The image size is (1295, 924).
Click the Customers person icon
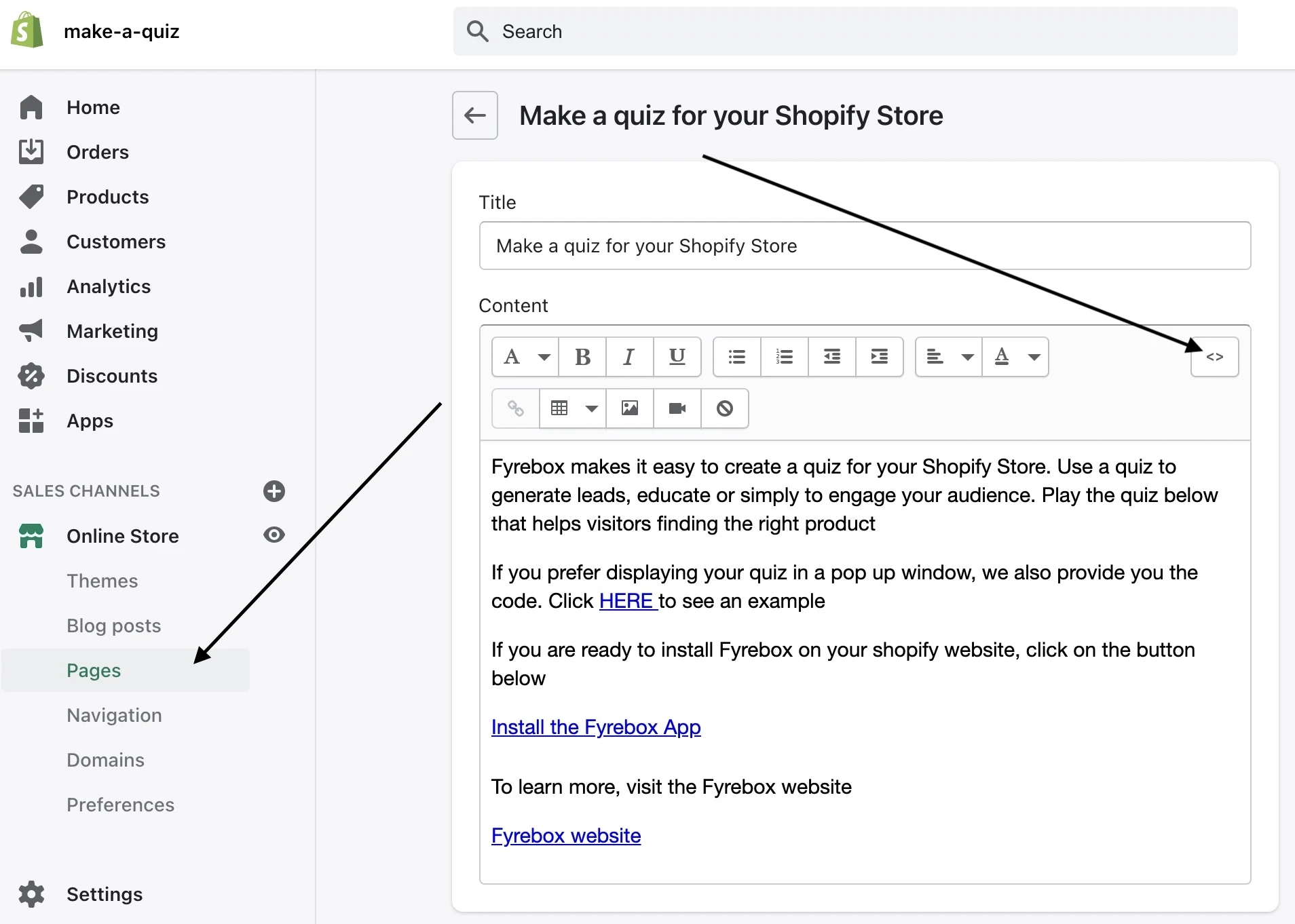31,242
